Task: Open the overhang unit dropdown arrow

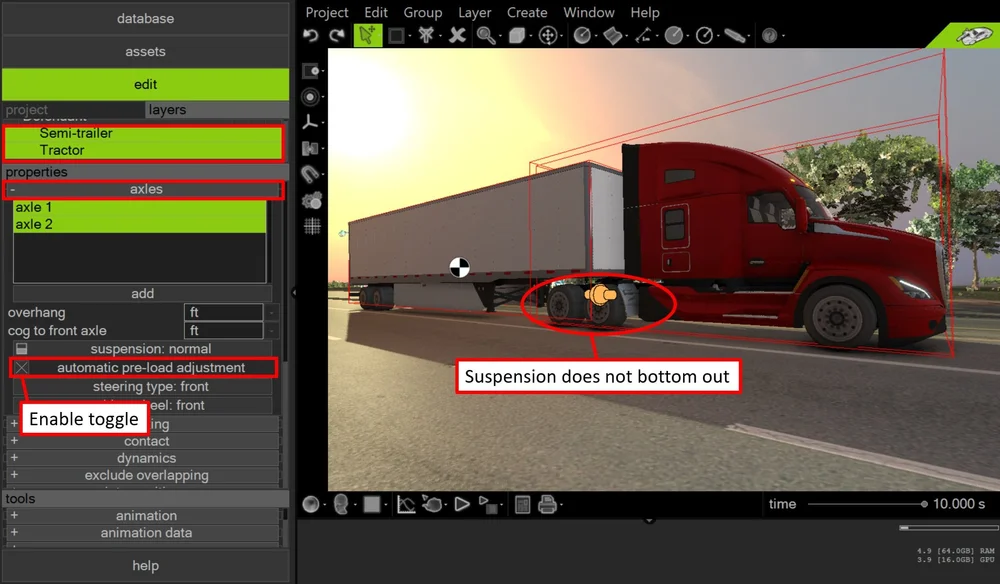Action: (272, 312)
